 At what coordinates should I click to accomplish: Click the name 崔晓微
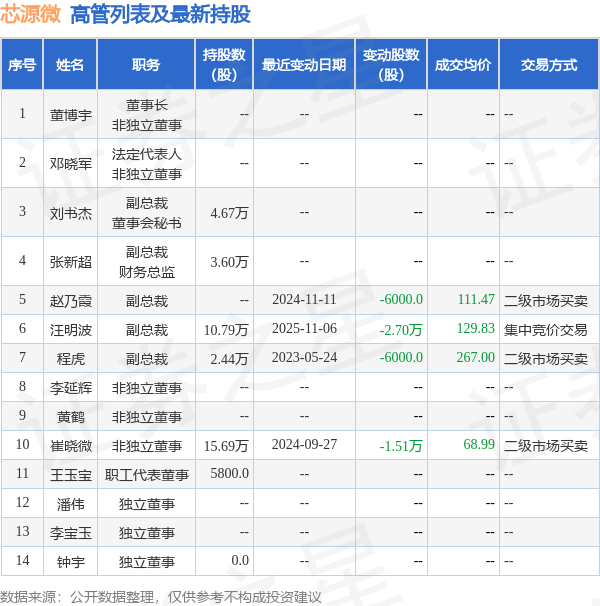[x=71, y=446]
